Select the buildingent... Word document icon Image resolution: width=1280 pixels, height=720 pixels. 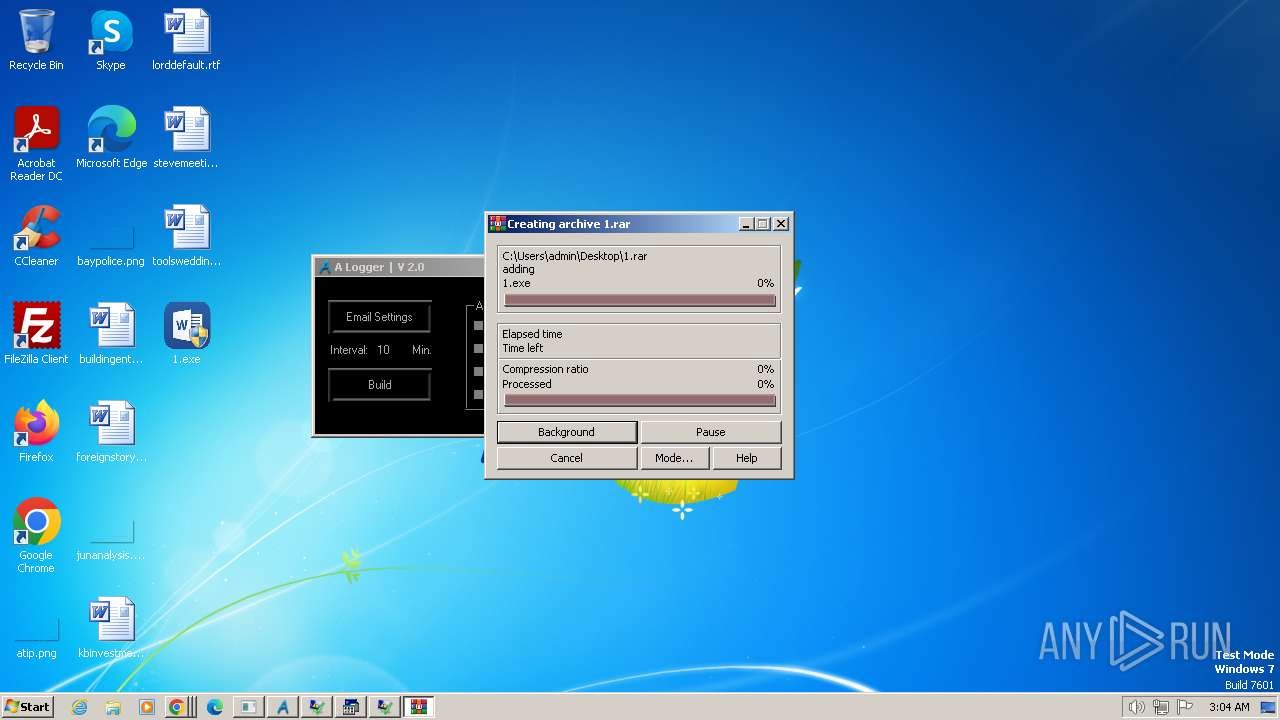coord(111,334)
